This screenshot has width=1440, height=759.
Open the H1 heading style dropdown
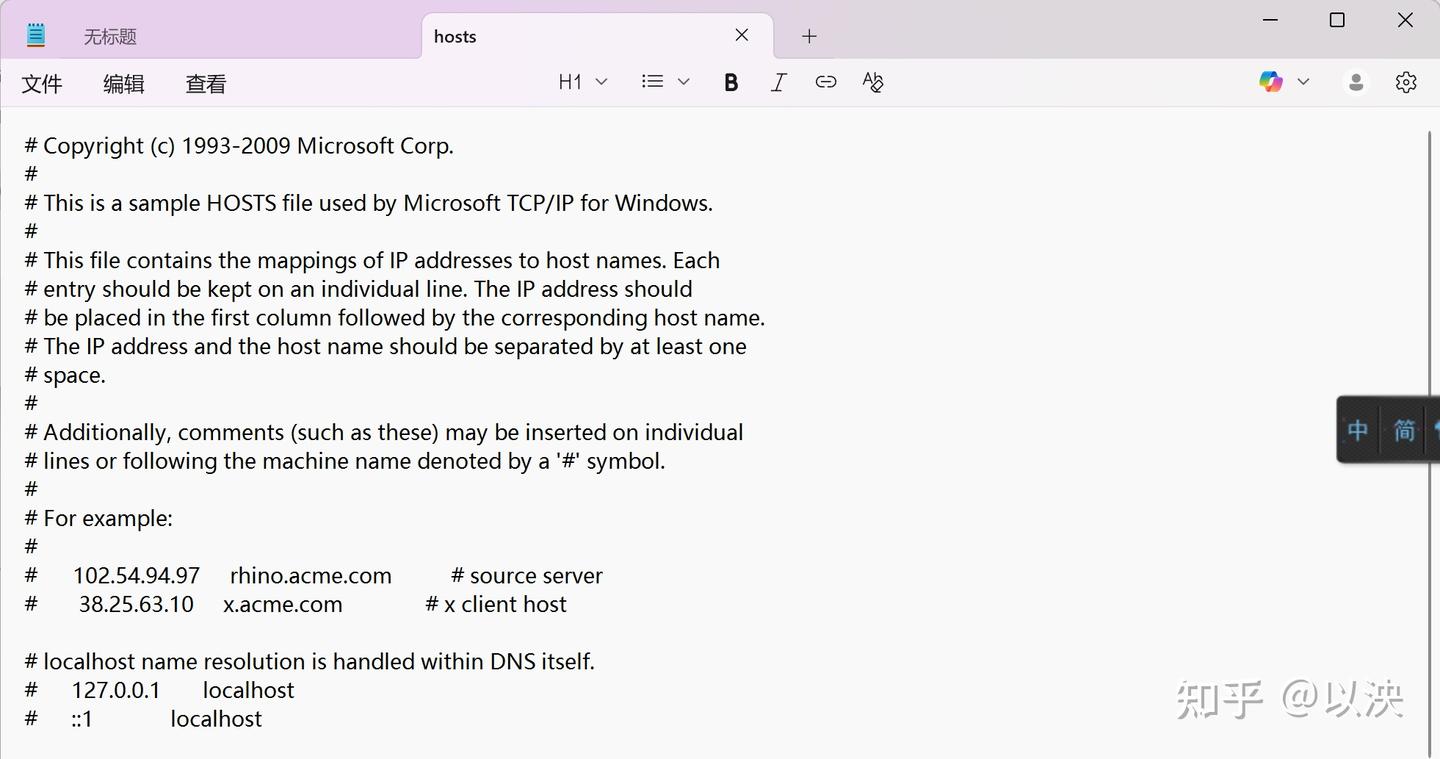(583, 82)
